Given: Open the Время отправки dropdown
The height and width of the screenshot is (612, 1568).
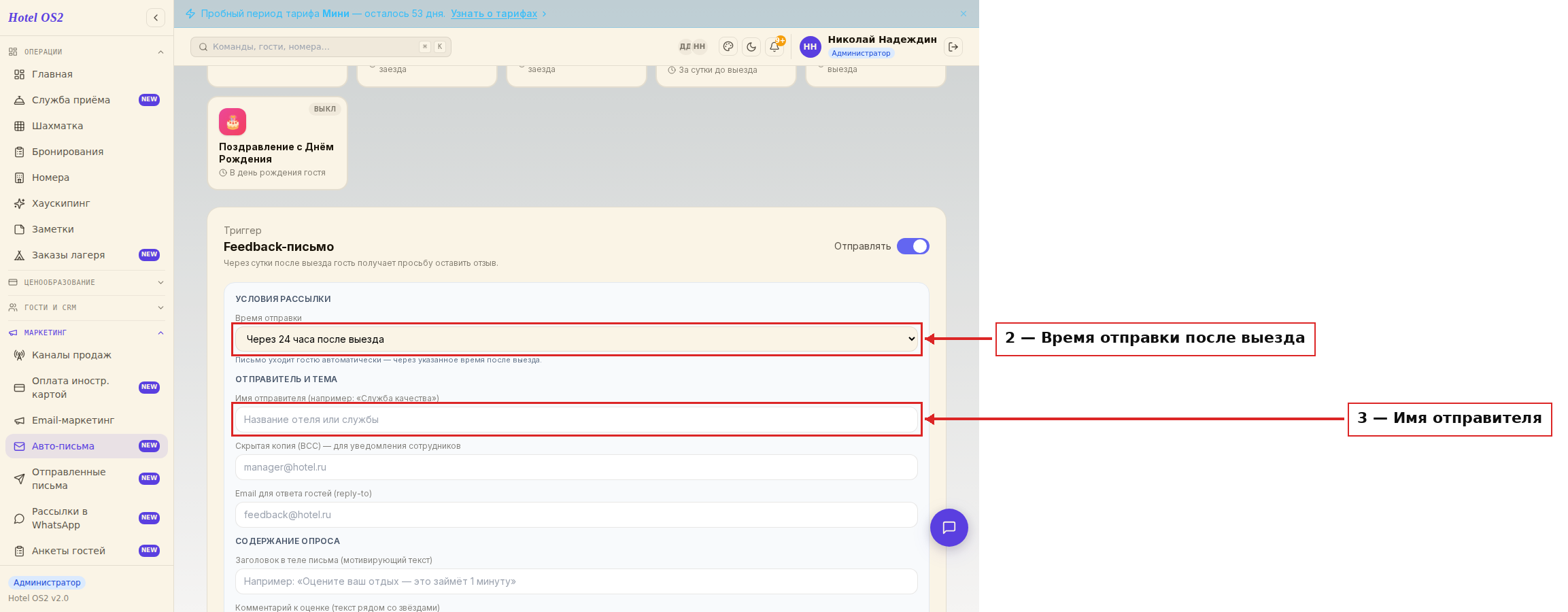Looking at the screenshot, I should (x=577, y=339).
